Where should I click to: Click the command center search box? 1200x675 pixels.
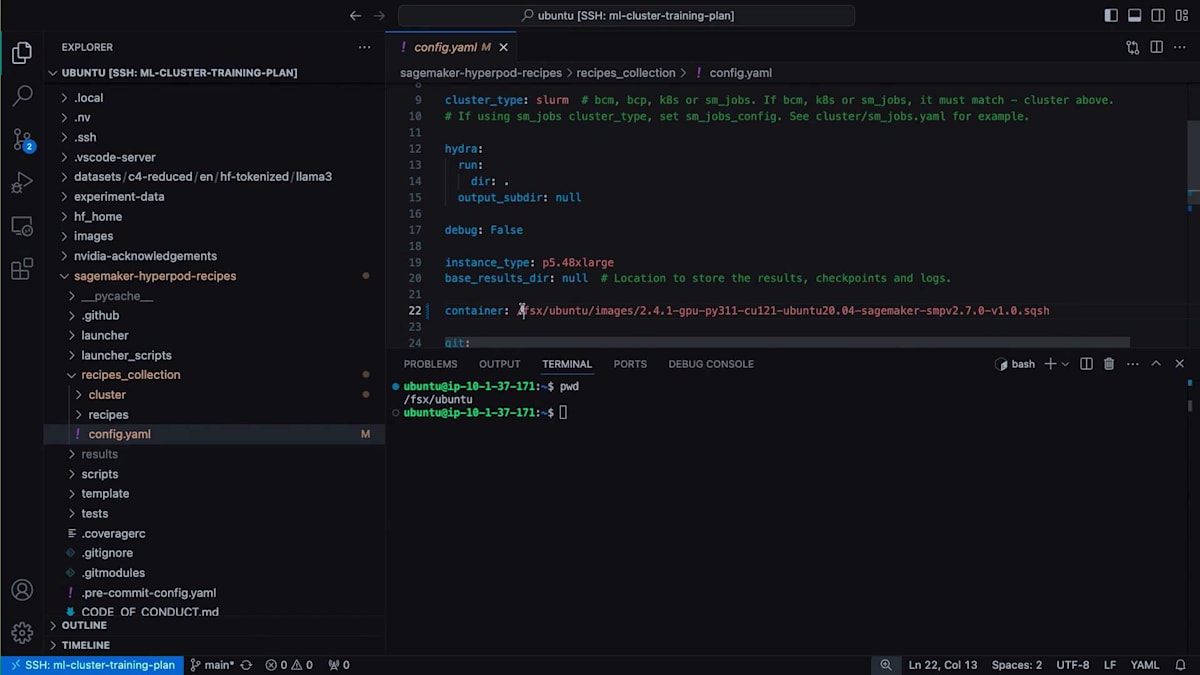point(627,16)
